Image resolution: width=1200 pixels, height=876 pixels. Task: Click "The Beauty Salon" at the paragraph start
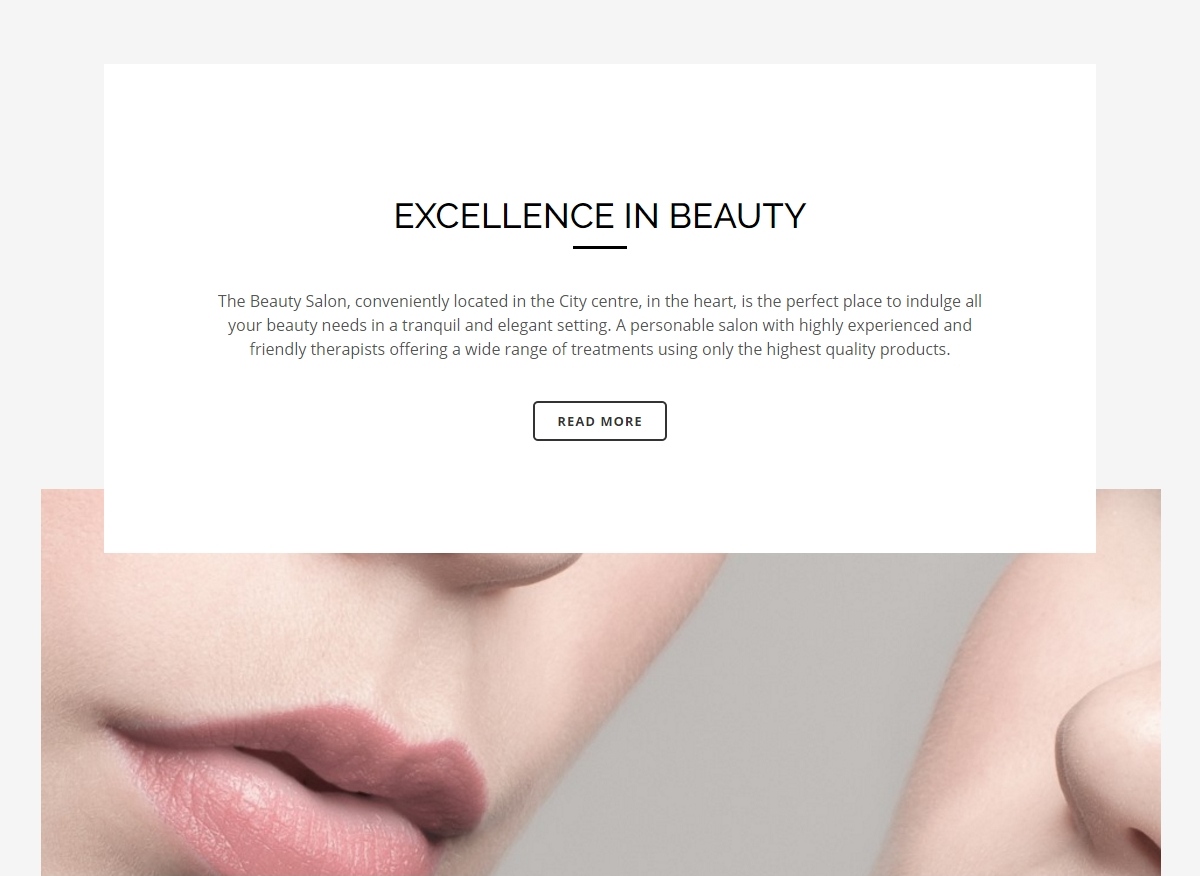(284, 301)
